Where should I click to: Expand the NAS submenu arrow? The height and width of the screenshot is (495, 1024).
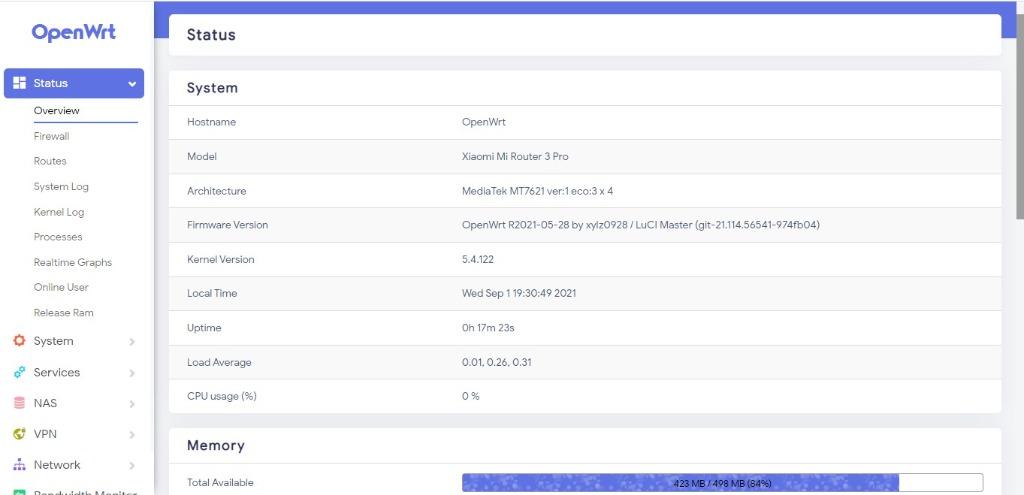click(132, 404)
